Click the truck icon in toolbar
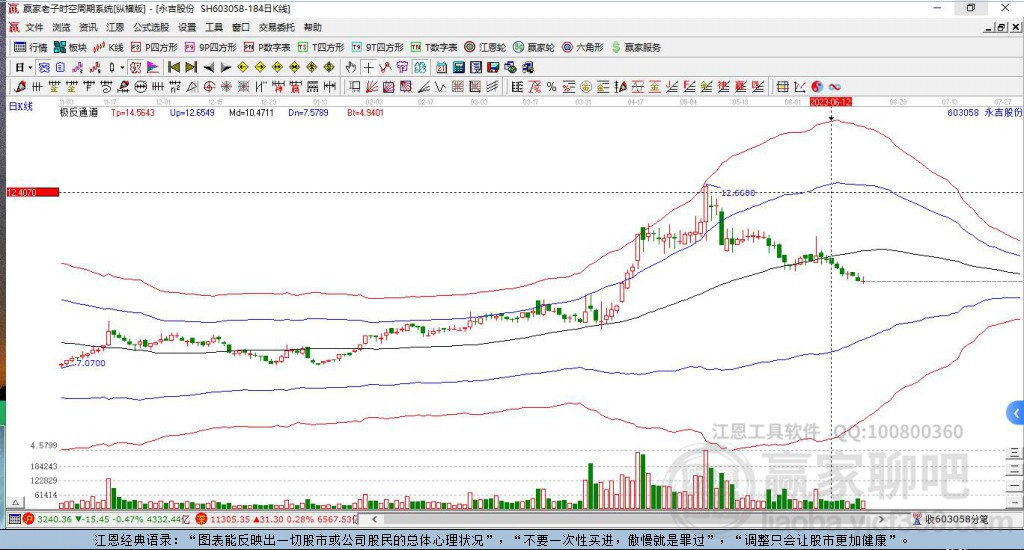This screenshot has height=550, width=1024. (528, 67)
